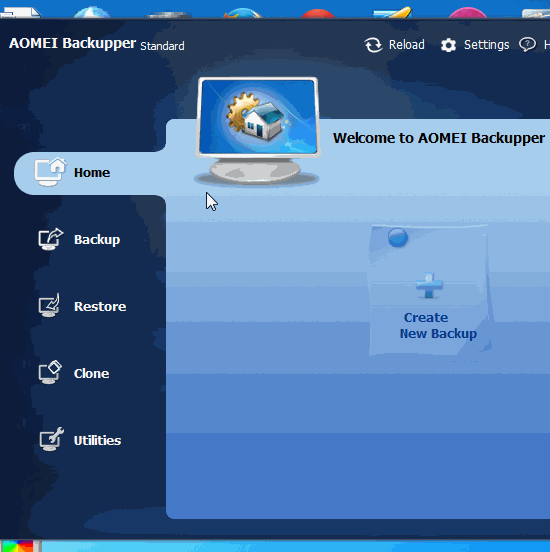The width and height of the screenshot is (550, 552).
Task: Click the blue plus icon
Action: point(429,286)
